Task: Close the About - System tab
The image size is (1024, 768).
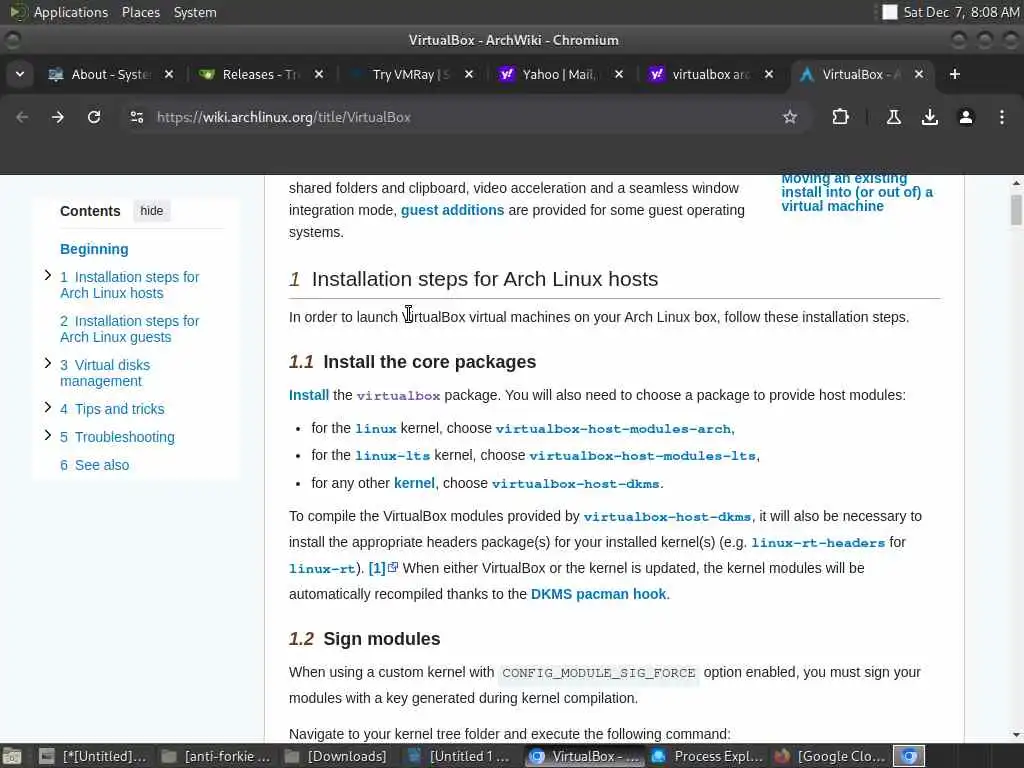Action: [168, 74]
